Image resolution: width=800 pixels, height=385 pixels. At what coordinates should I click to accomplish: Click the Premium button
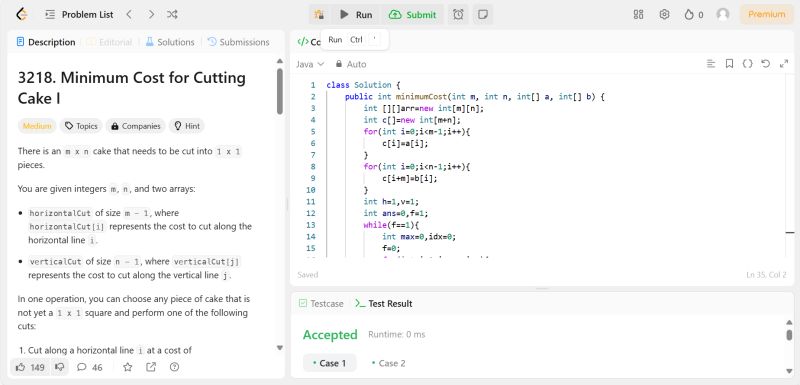click(x=766, y=14)
